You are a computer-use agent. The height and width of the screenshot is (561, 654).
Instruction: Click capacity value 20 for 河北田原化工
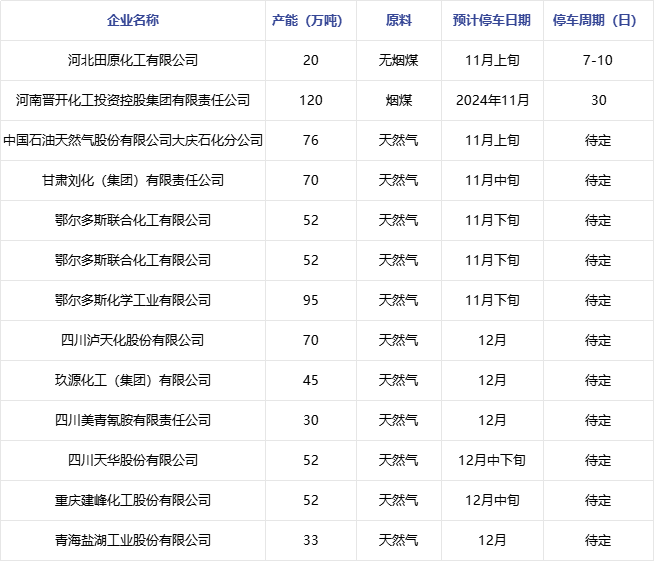point(311,60)
